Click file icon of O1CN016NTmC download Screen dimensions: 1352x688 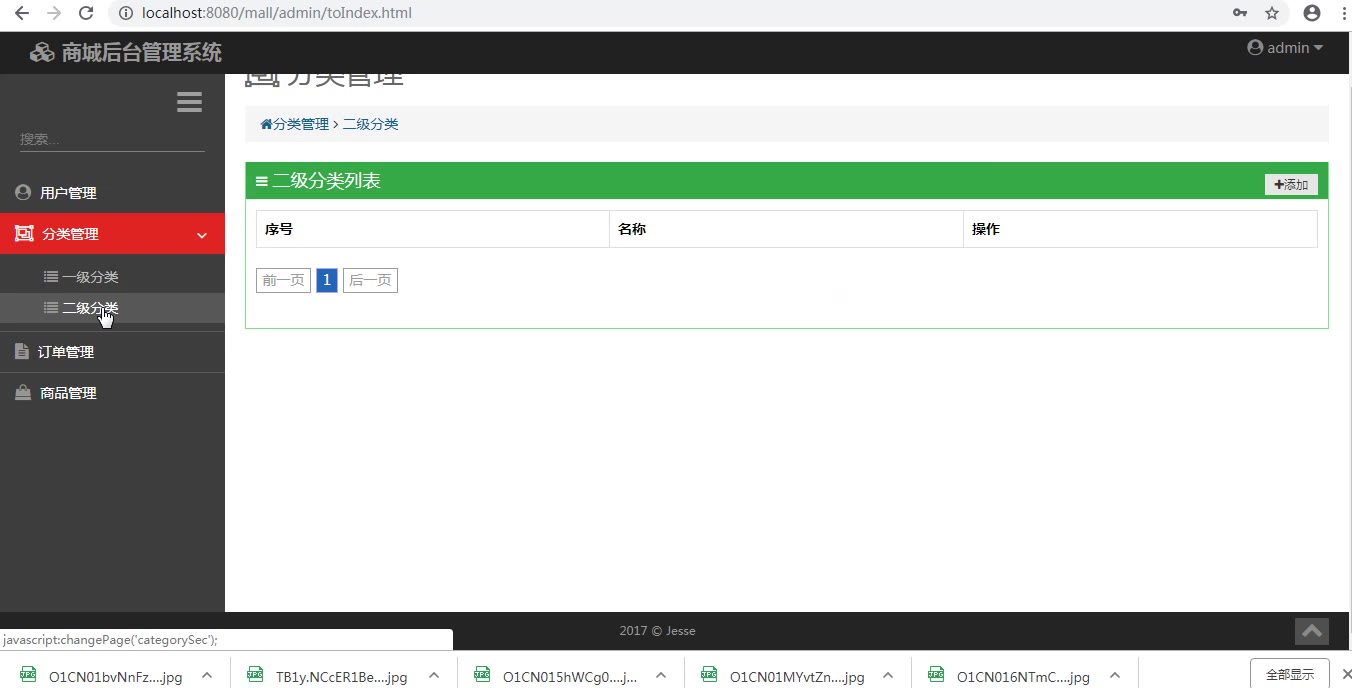click(x=936, y=675)
